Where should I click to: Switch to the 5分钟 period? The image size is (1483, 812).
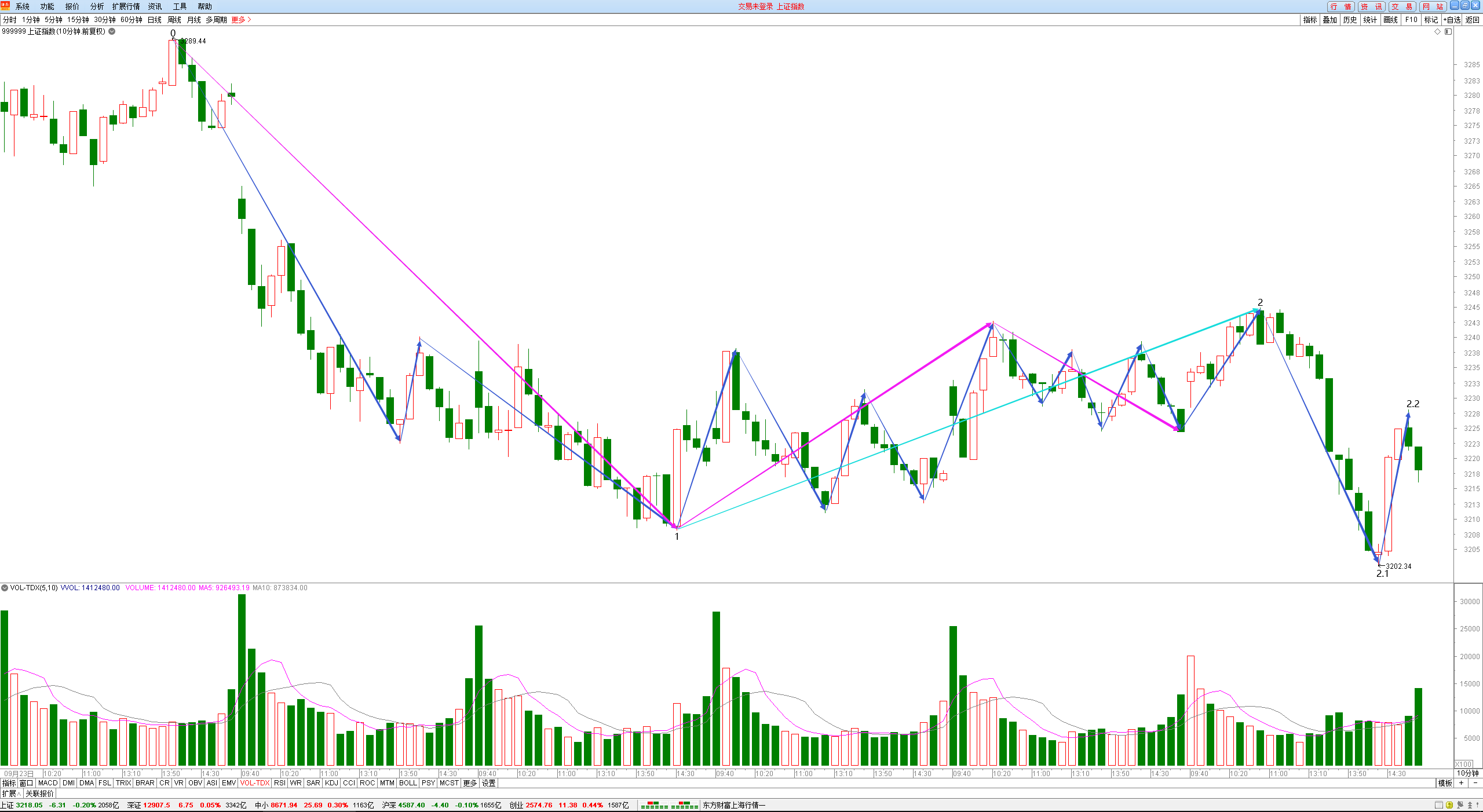pos(54,20)
